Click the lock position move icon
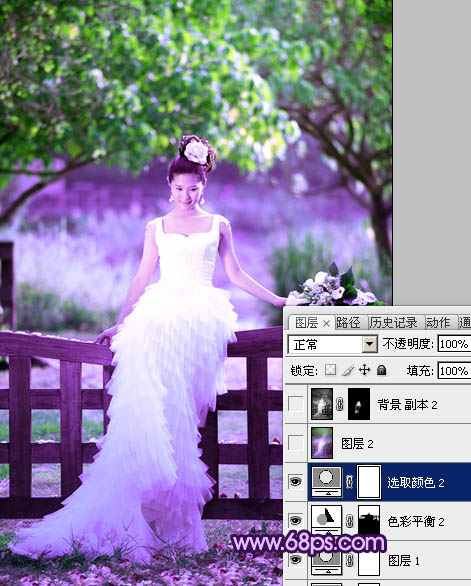The height and width of the screenshot is (586, 471). (x=364, y=370)
